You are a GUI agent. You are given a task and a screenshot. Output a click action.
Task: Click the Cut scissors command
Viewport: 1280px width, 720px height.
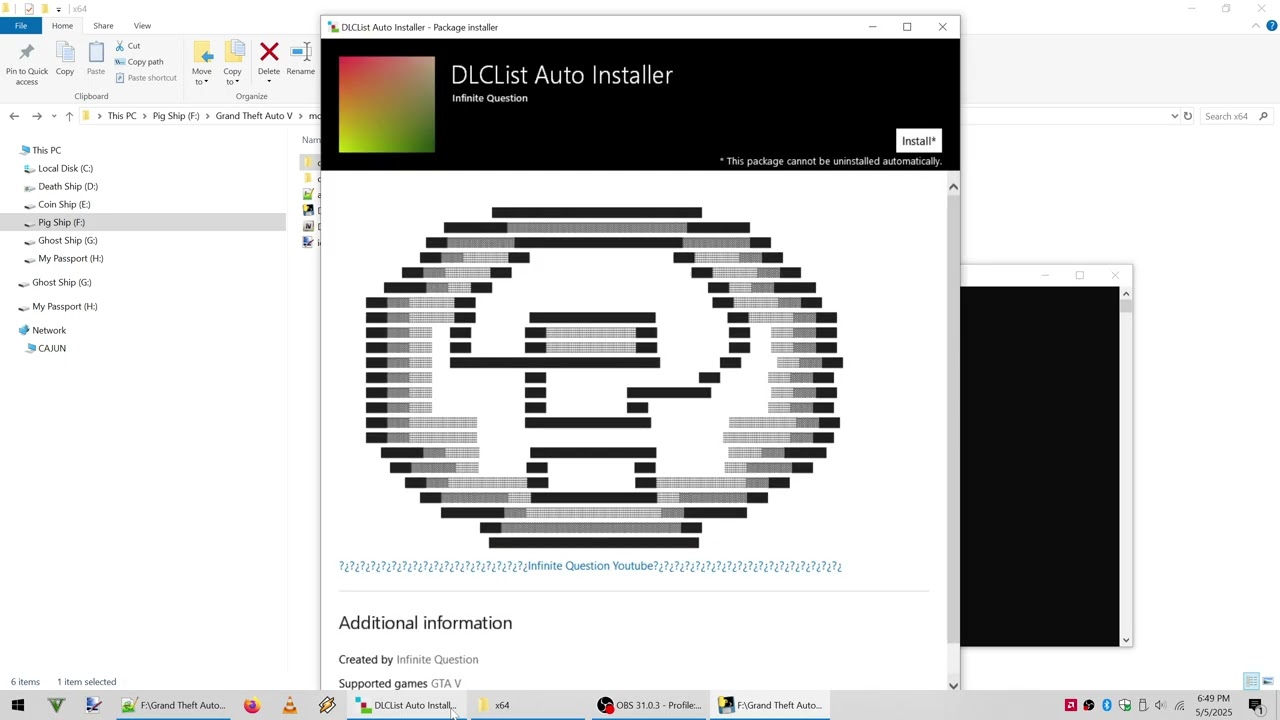coord(127,46)
